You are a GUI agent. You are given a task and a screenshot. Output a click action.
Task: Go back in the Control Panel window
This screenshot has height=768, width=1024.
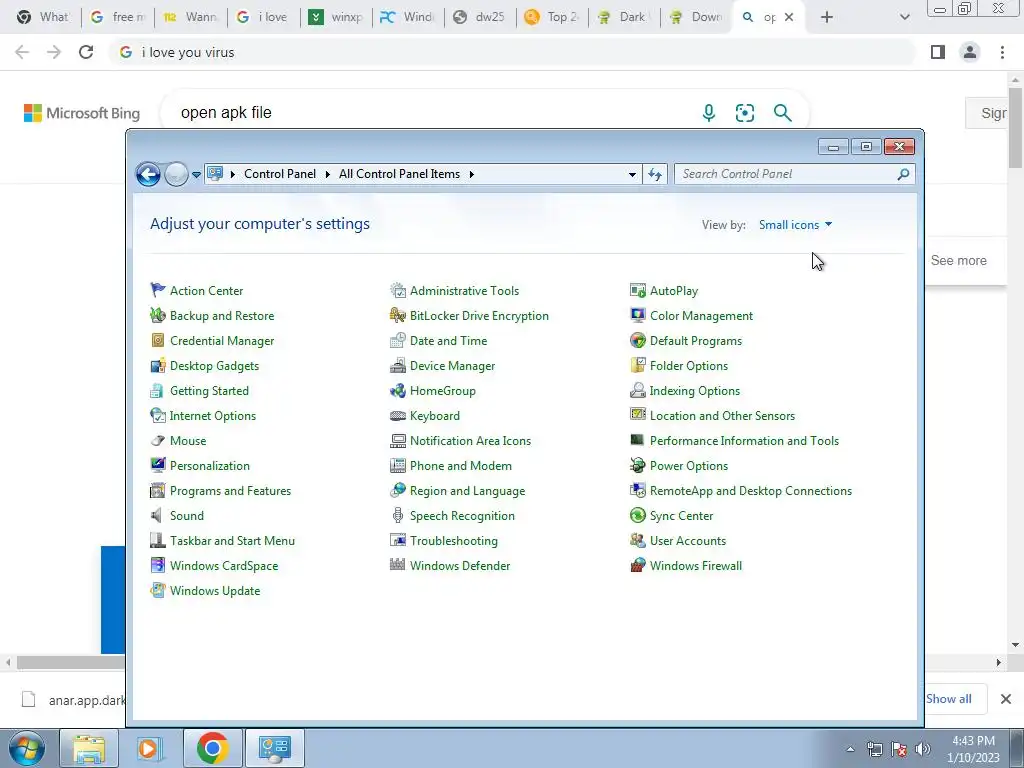(148, 174)
